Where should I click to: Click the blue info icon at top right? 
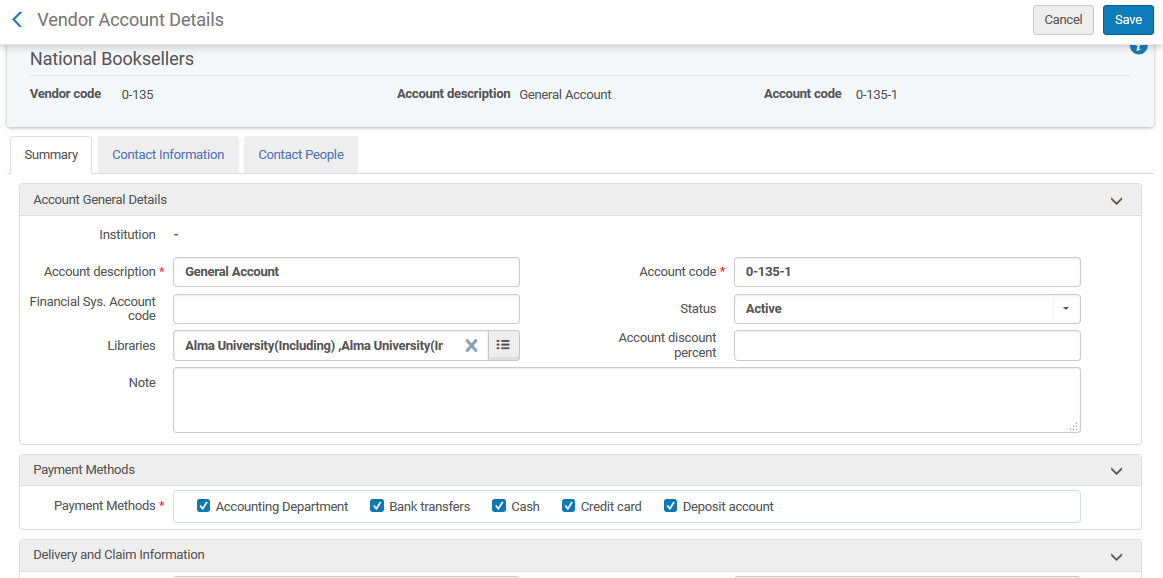[x=1138, y=48]
